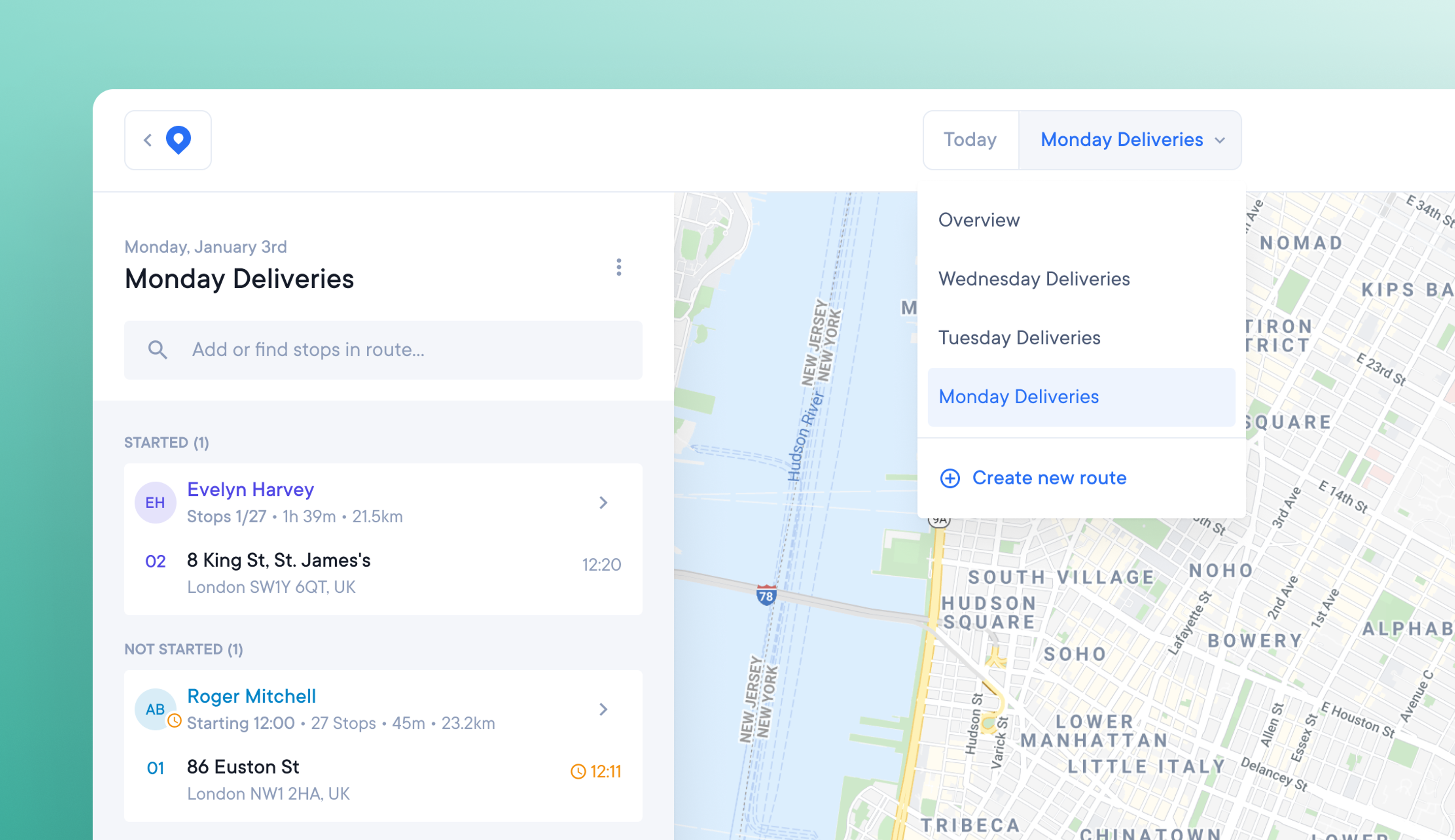
Task: Click the 12:20 arrival time
Action: coord(601,565)
